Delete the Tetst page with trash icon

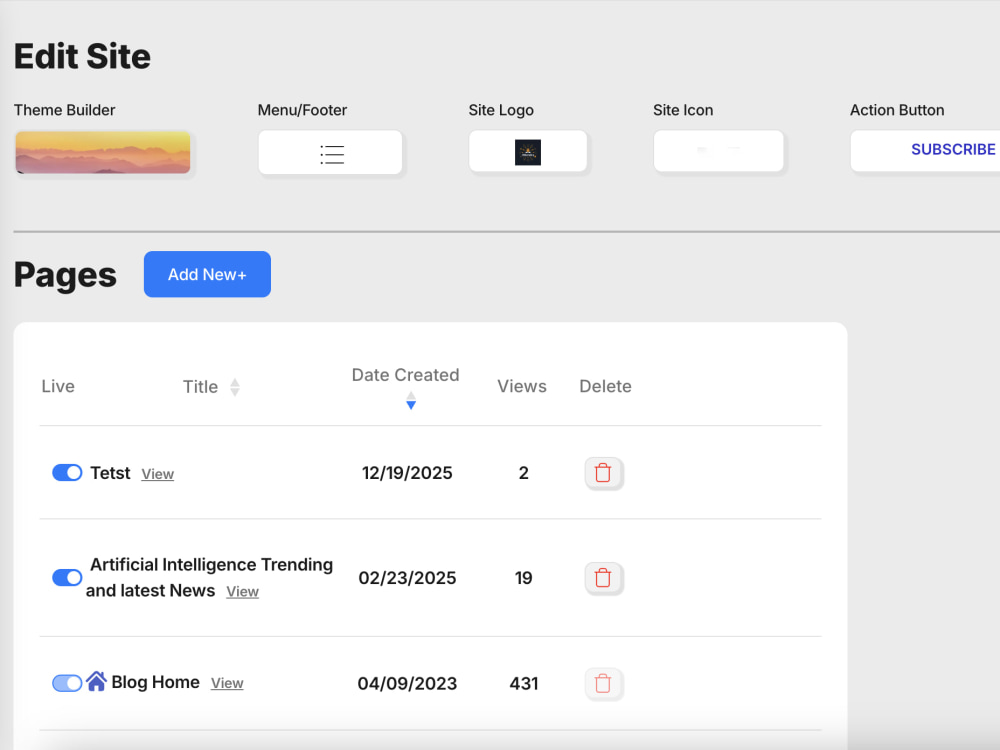[x=603, y=473]
